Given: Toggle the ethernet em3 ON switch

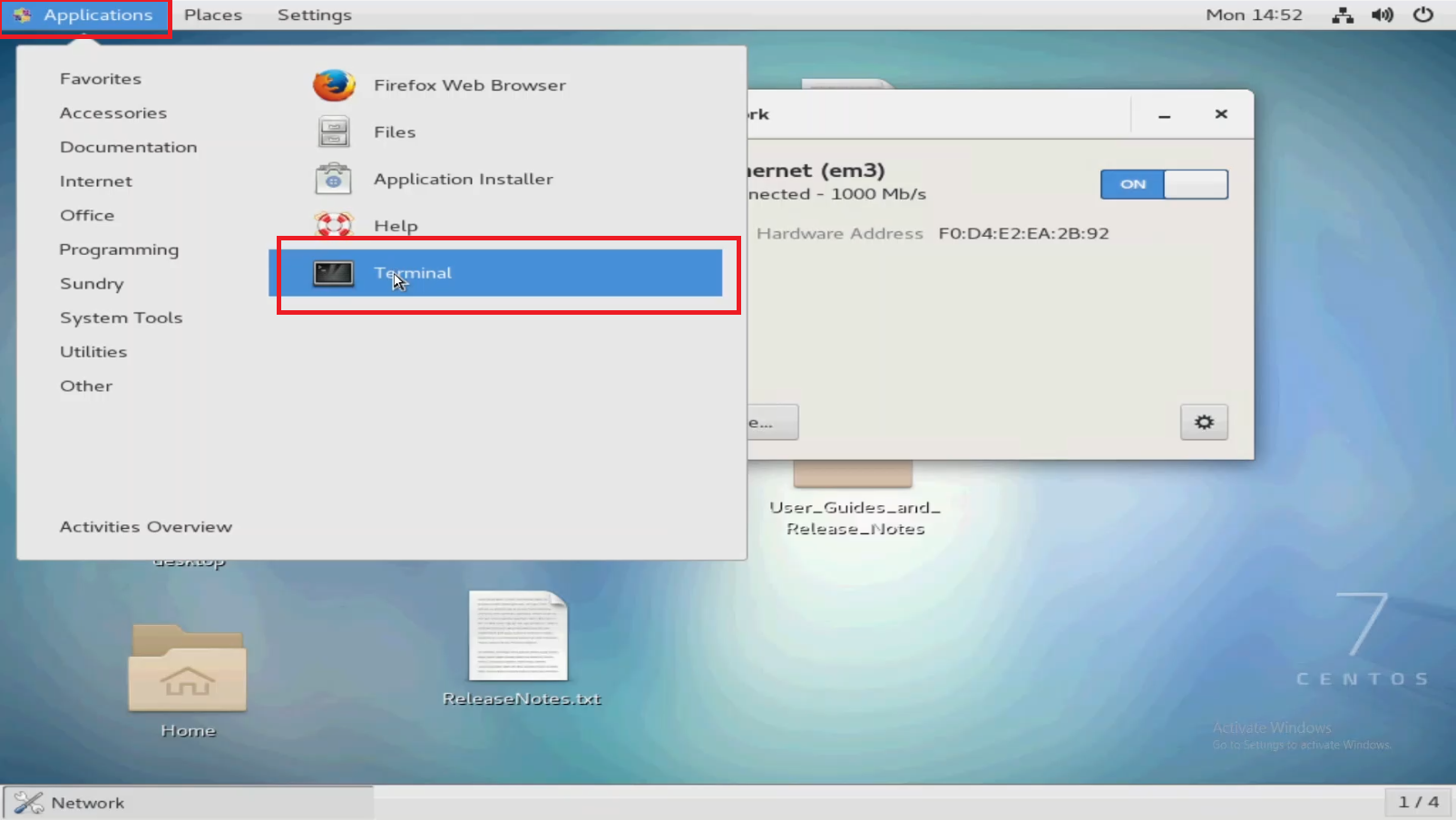Looking at the screenshot, I should [1164, 184].
